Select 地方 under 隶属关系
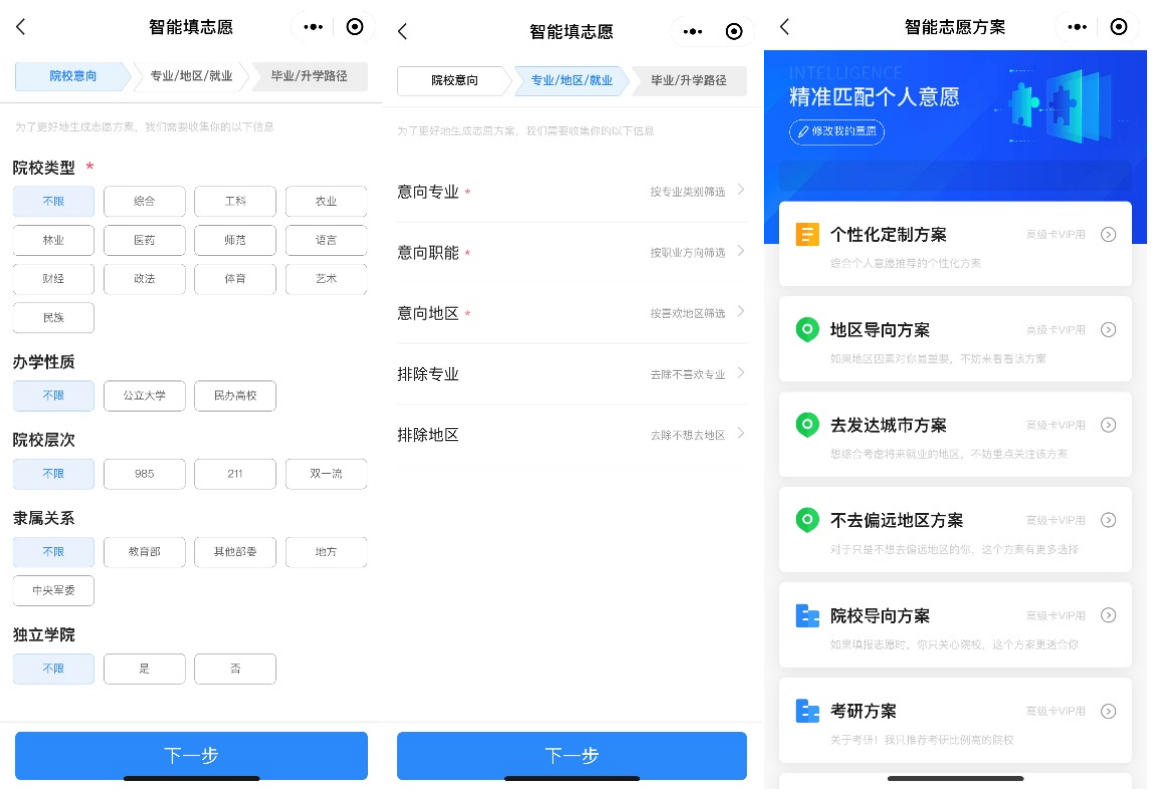Image resolution: width=1157 pixels, height=796 pixels. point(326,553)
